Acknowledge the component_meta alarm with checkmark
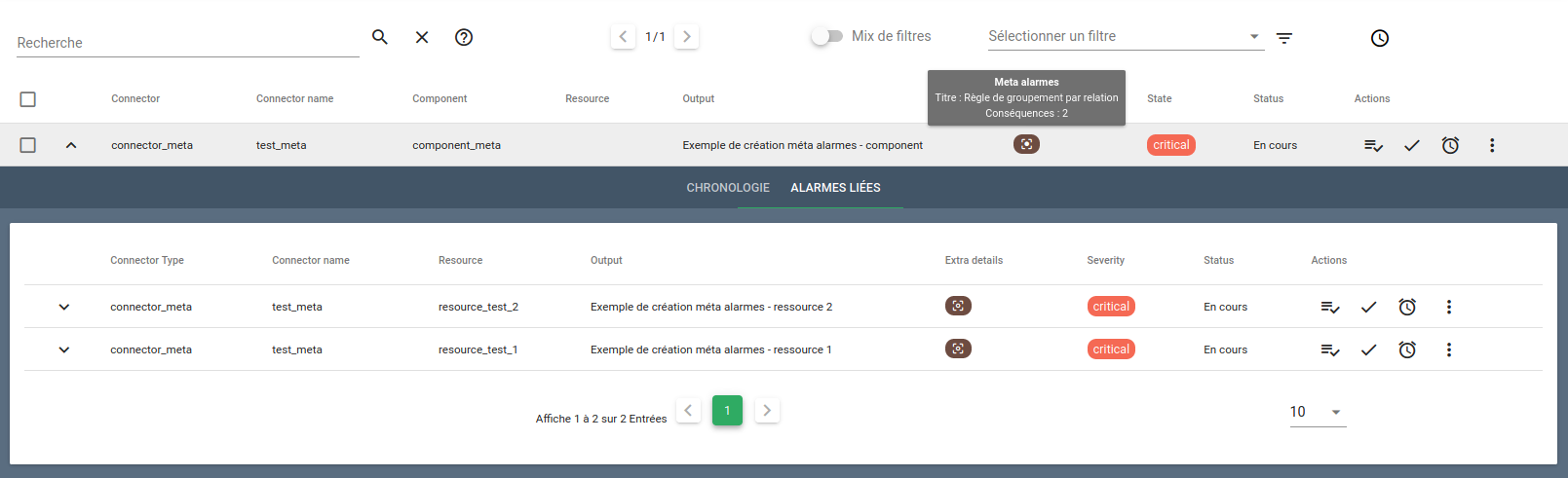The height and width of the screenshot is (478, 1568). click(1411, 145)
